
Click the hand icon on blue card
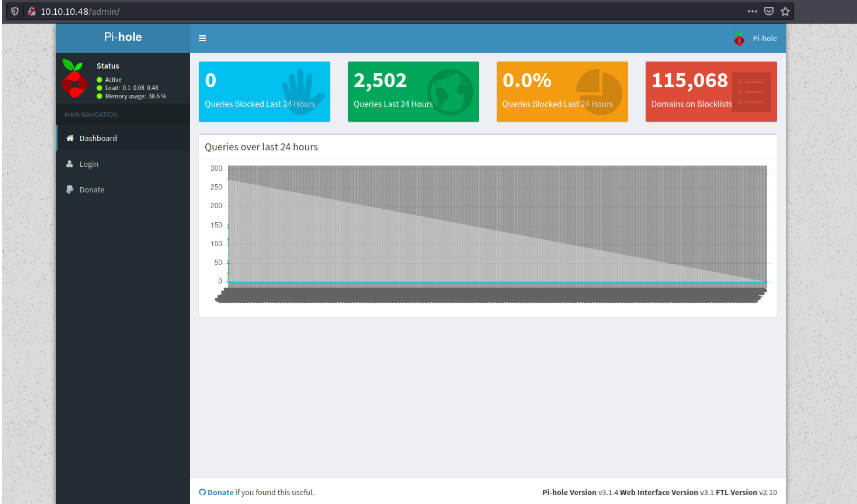[303, 92]
